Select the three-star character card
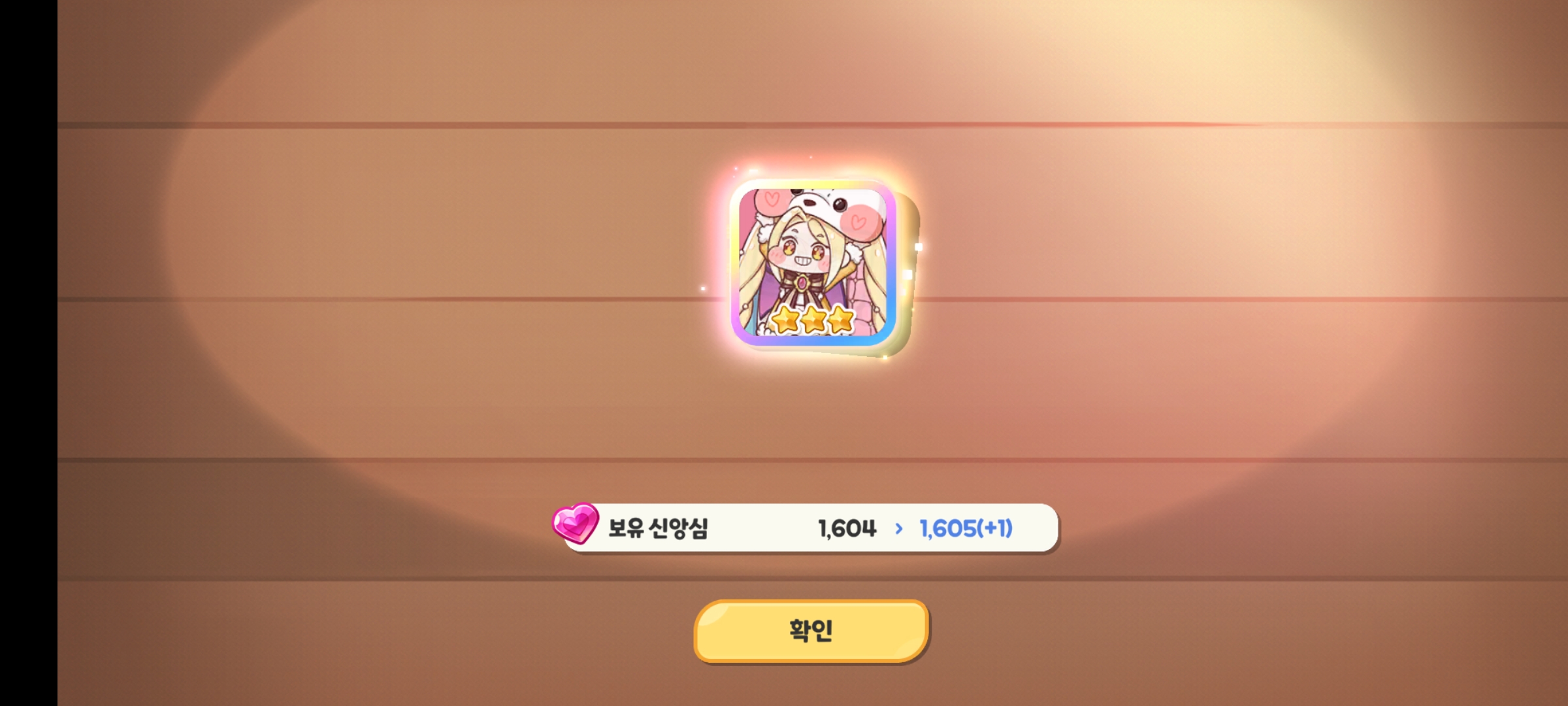 click(813, 263)
